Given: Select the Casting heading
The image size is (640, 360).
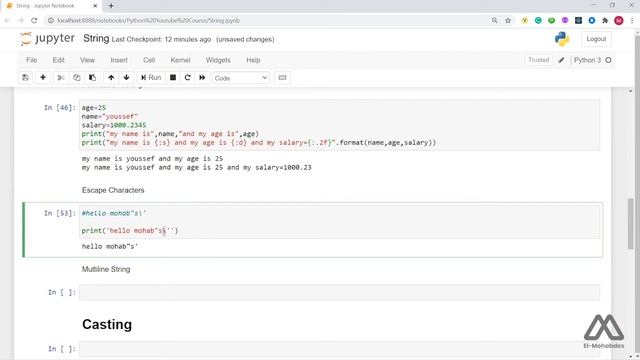Looking at the screenshot, I should (107, 324).
